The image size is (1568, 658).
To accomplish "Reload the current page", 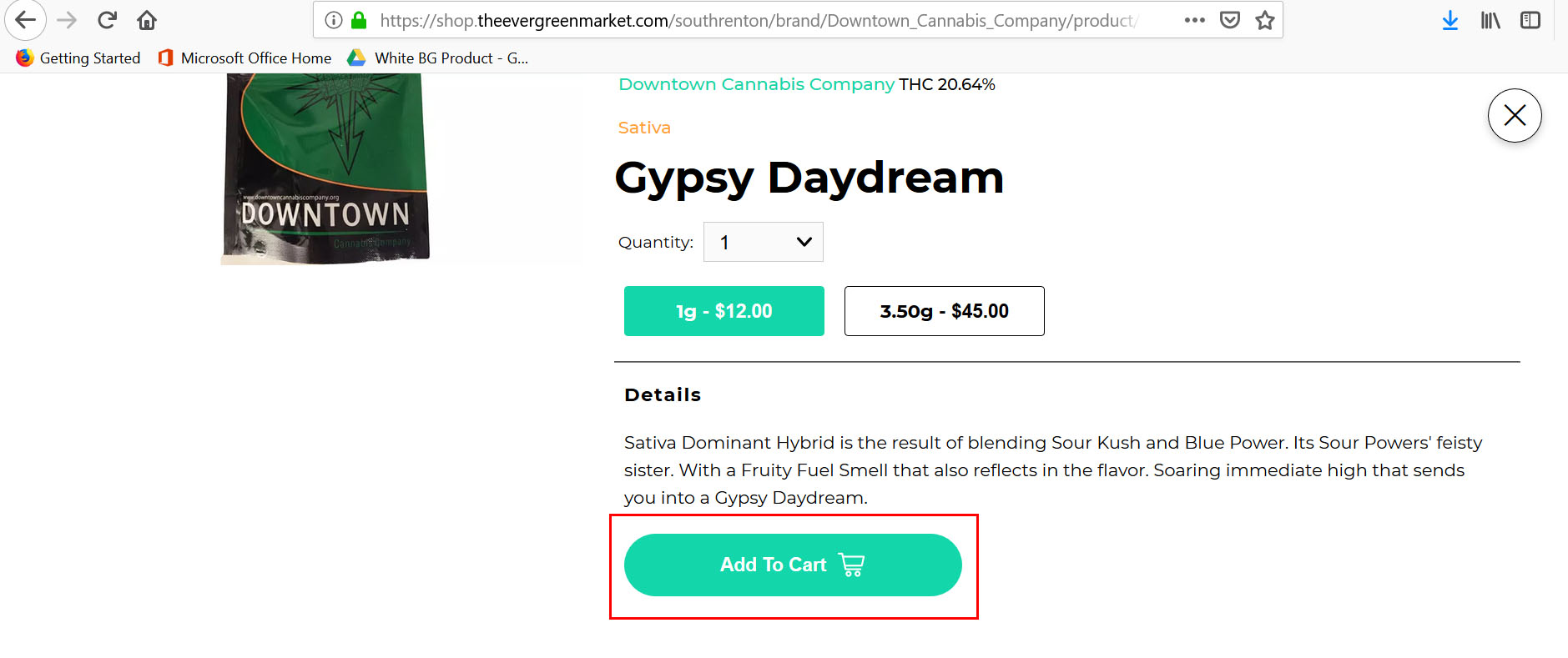I will click(107, 20).
